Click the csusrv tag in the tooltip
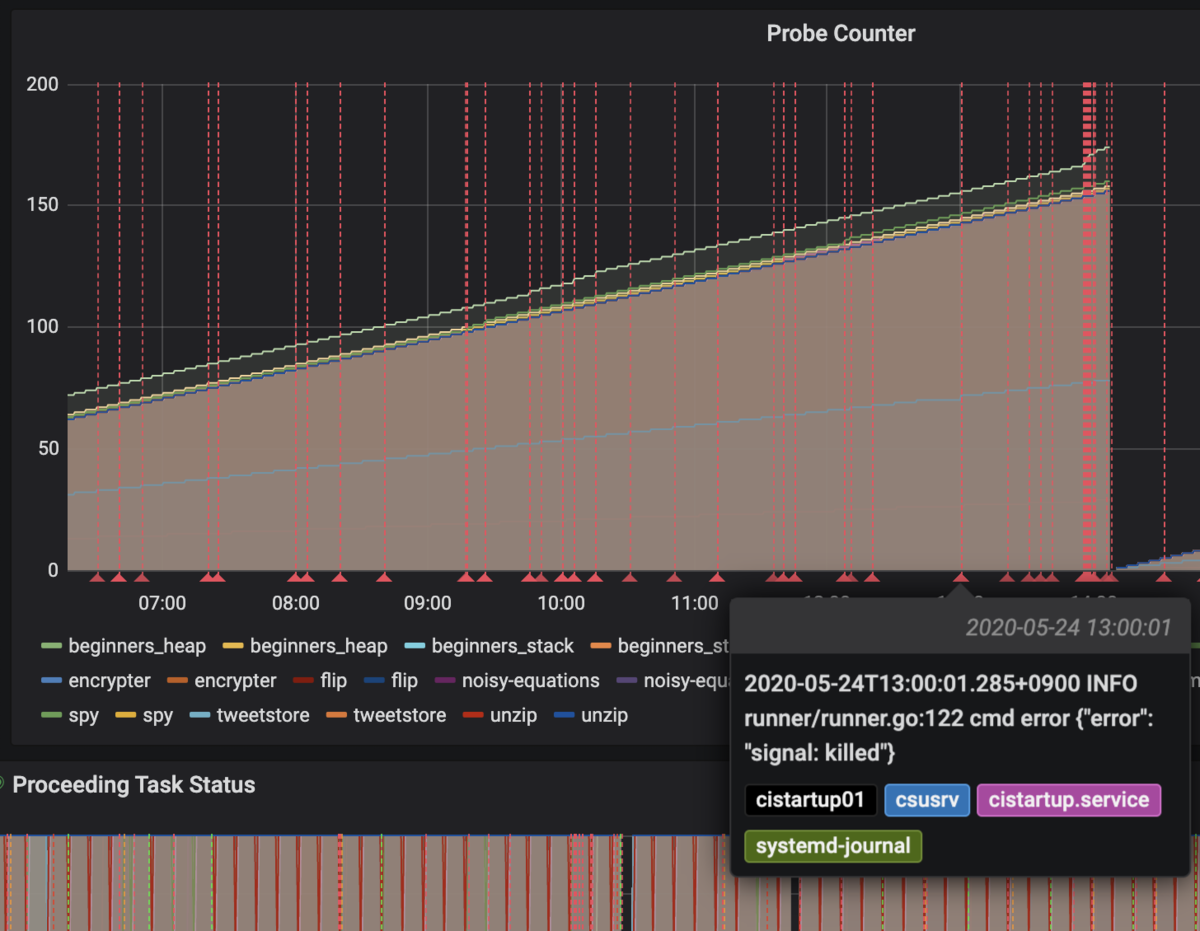Viewport: 1200px width, 931px height. point(927,800)
